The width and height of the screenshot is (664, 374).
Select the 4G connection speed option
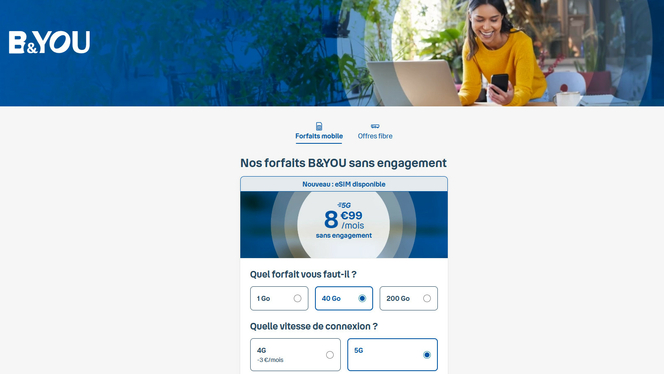(x=295, y=355)
